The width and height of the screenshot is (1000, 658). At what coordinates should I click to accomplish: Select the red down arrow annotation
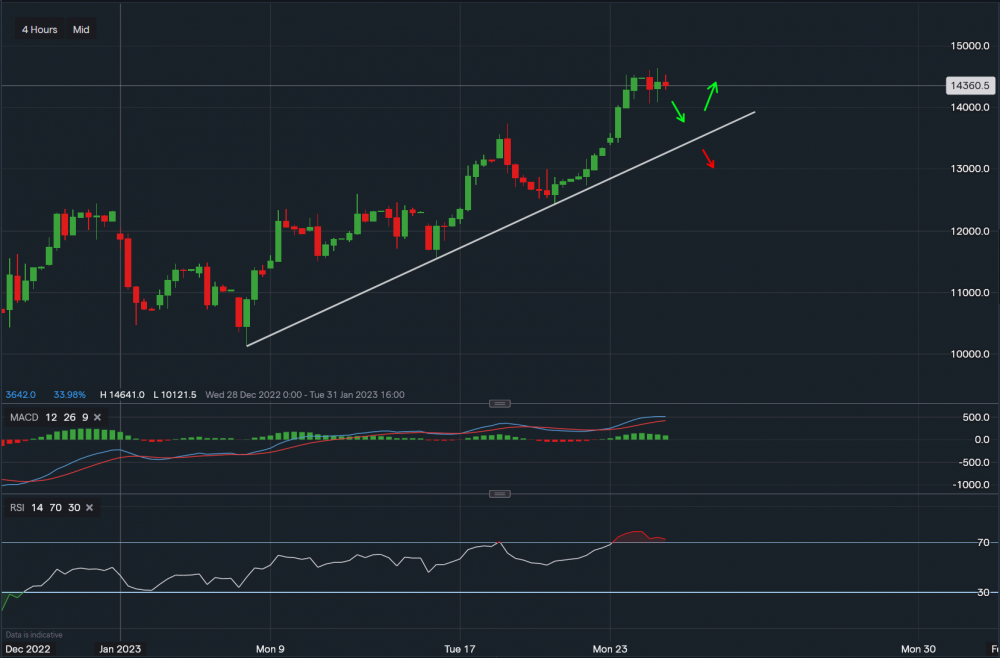pos(710,160)
